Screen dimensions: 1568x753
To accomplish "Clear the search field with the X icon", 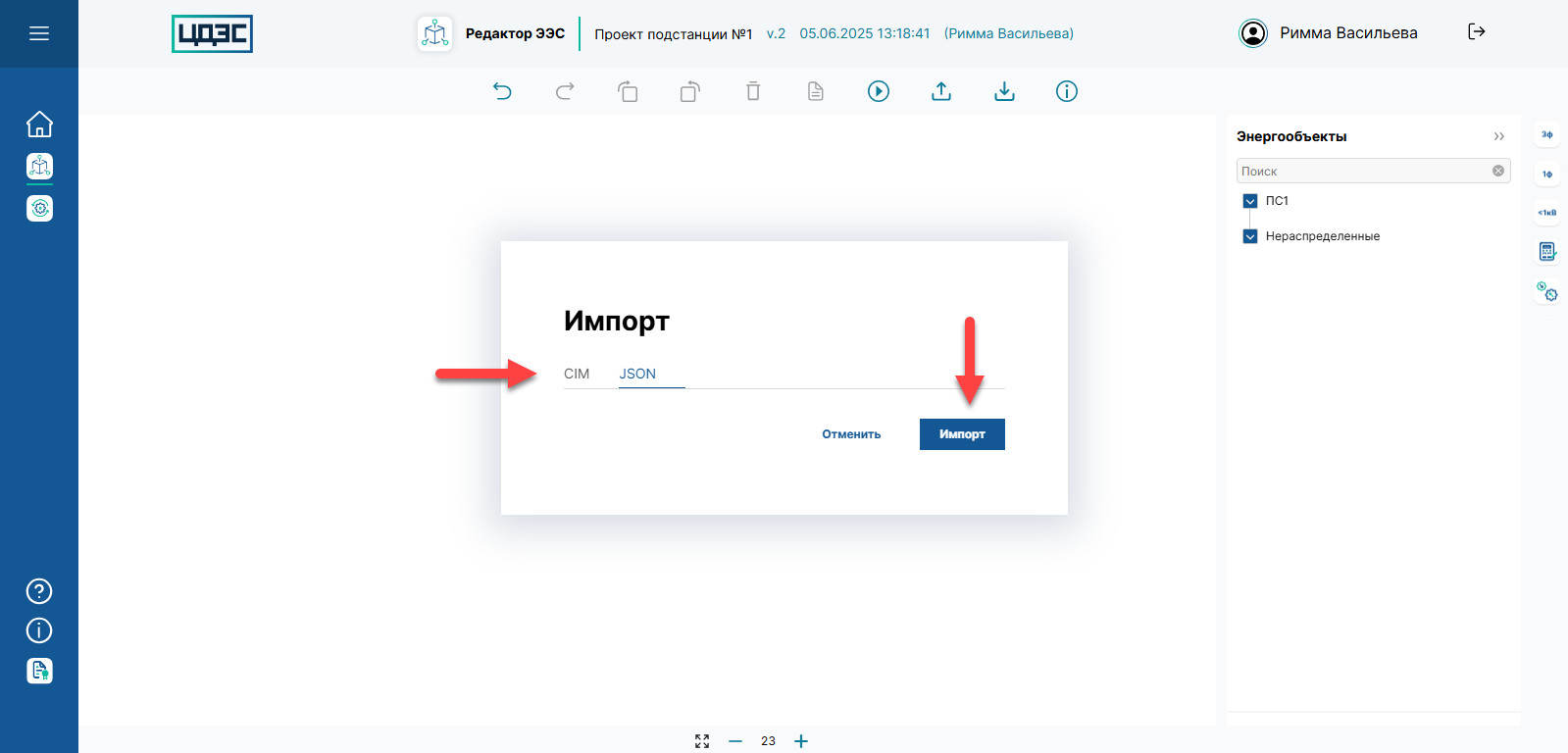I will pyautogui.click(x=1498, y=171).
